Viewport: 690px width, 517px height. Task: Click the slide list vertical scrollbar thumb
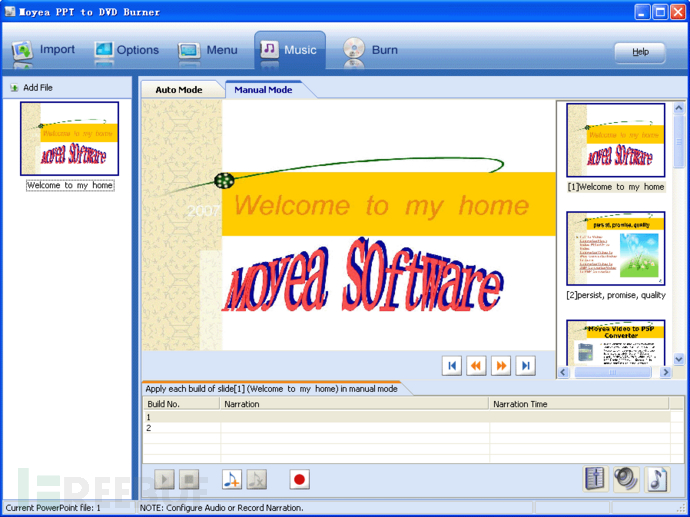coord(679,141)
